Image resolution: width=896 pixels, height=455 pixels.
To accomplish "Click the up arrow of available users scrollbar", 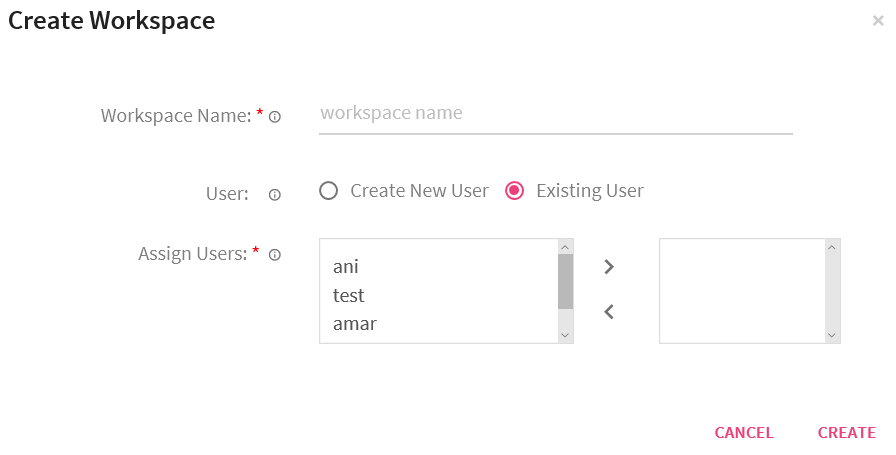I will click(565, 247).
